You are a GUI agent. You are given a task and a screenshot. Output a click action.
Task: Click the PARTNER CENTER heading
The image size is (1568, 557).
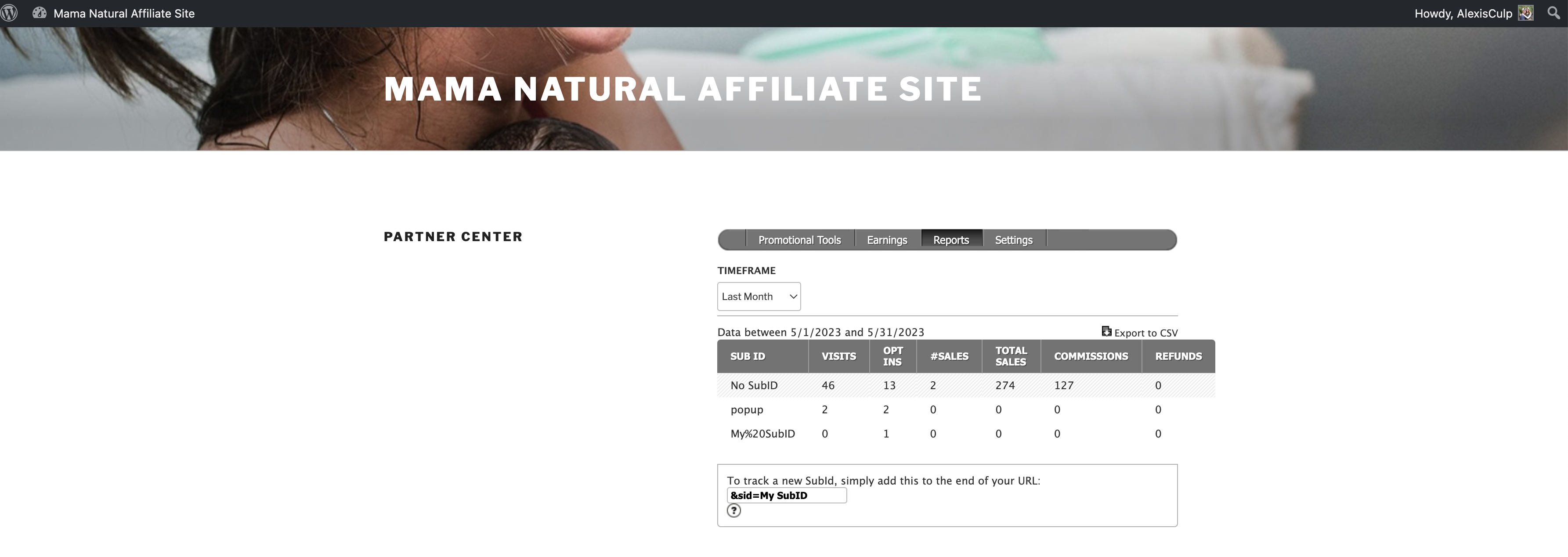click(453, 237)
